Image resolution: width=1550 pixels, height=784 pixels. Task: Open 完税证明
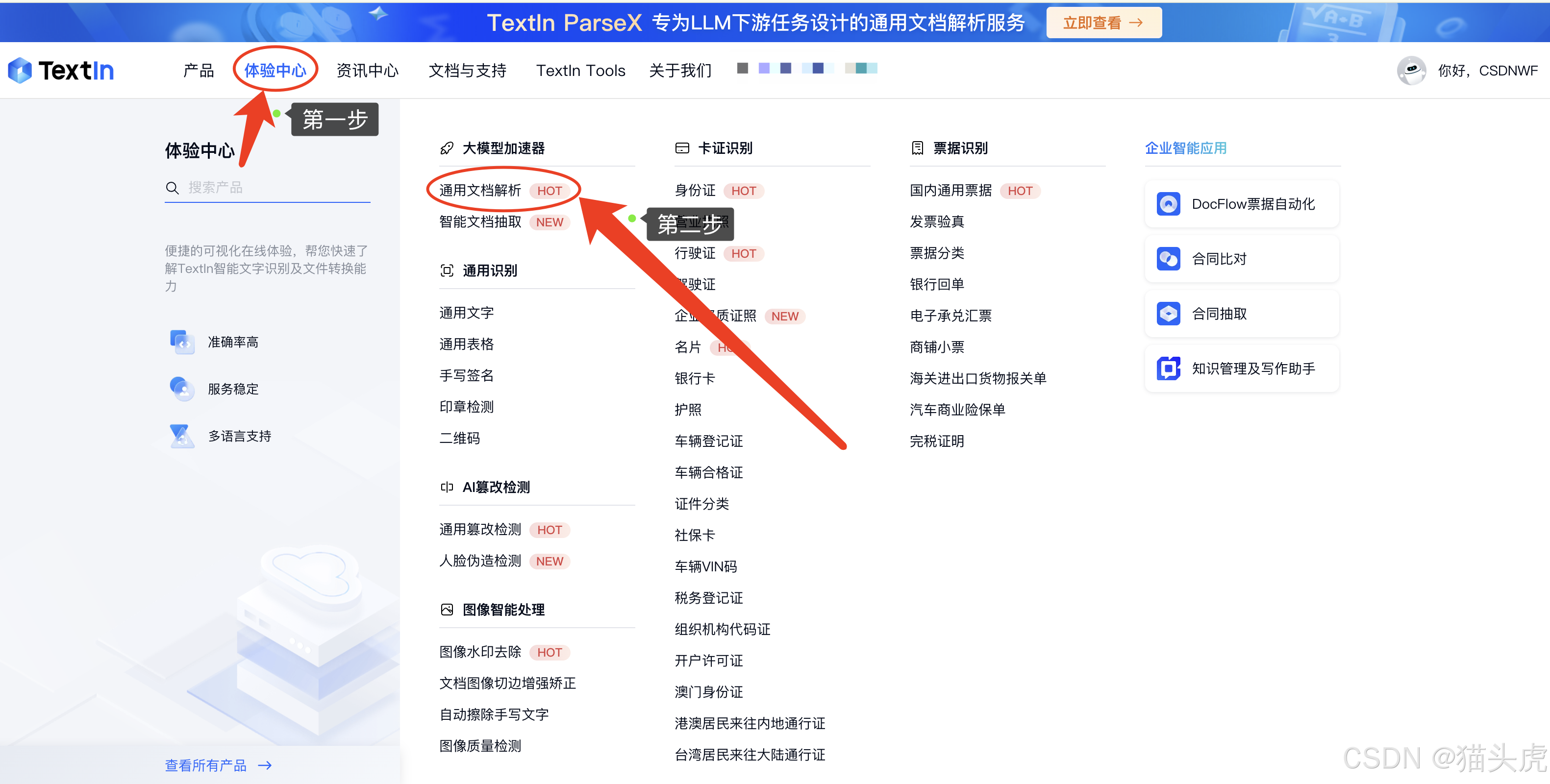[937, 441]
